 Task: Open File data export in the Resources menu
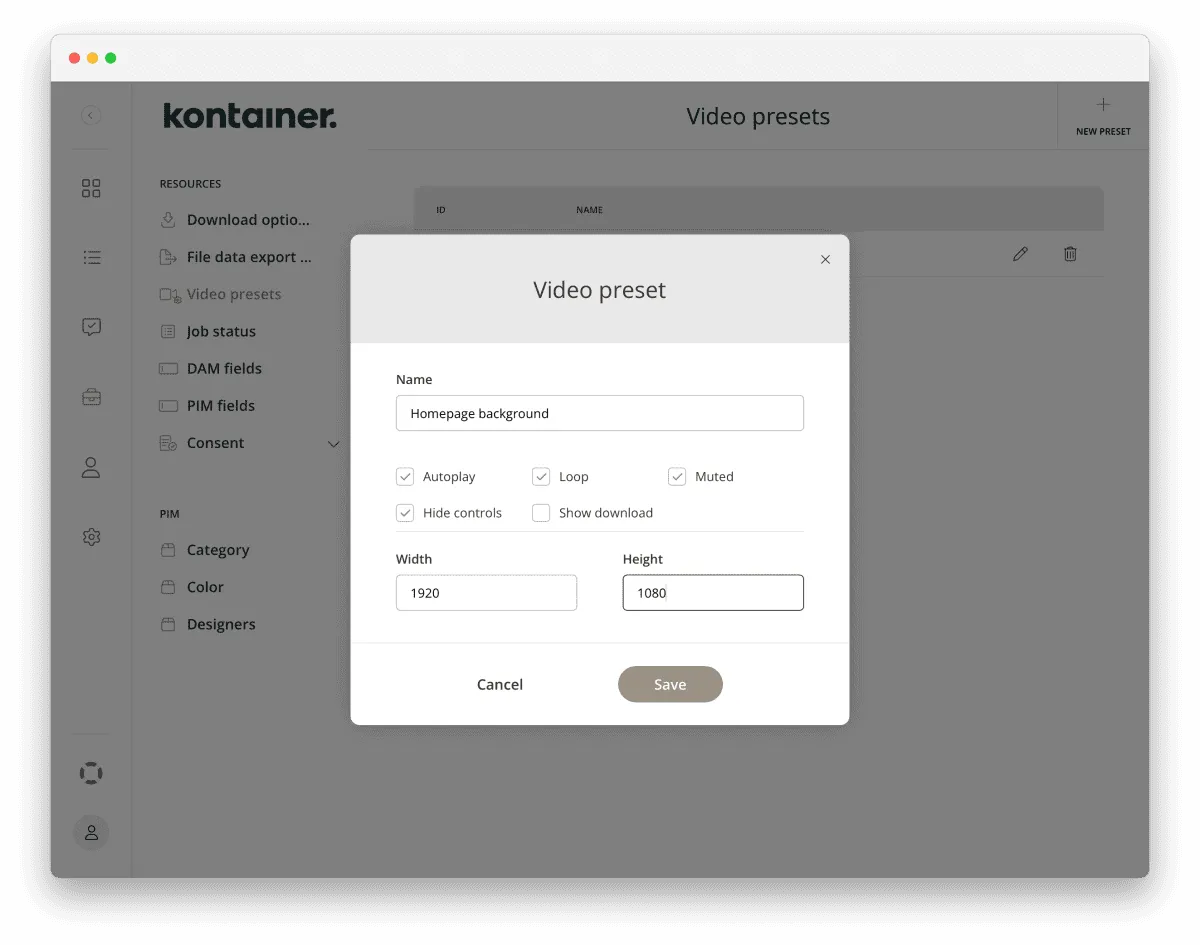[x=249, y=257]
